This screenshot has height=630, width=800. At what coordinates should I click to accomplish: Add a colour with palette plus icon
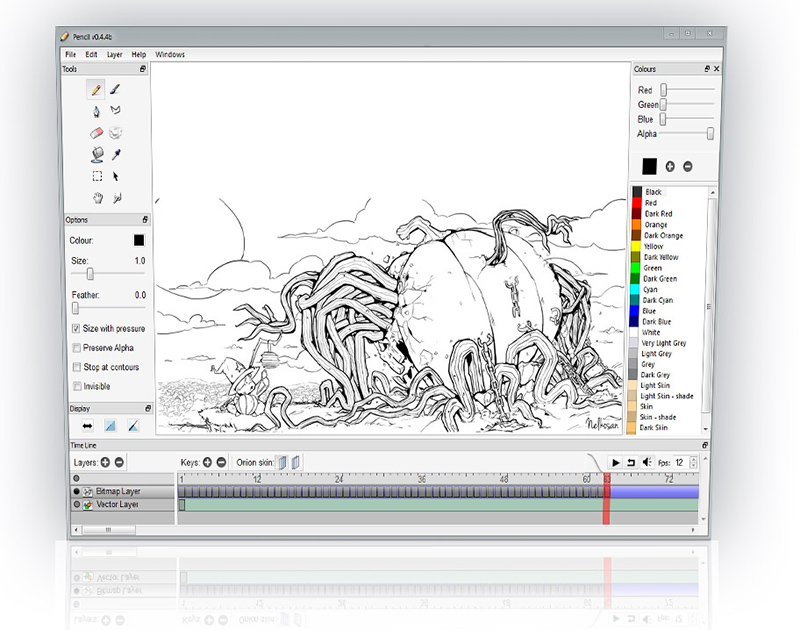(x=670, y=166)
